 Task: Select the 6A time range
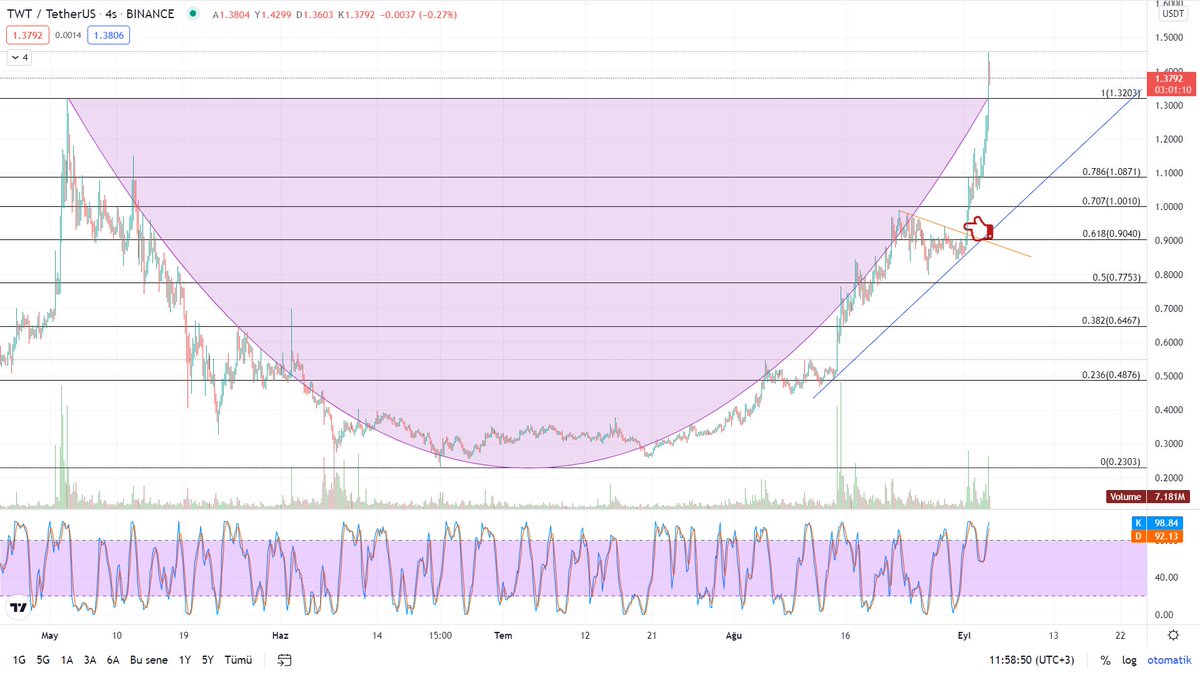tap(113, 660)
